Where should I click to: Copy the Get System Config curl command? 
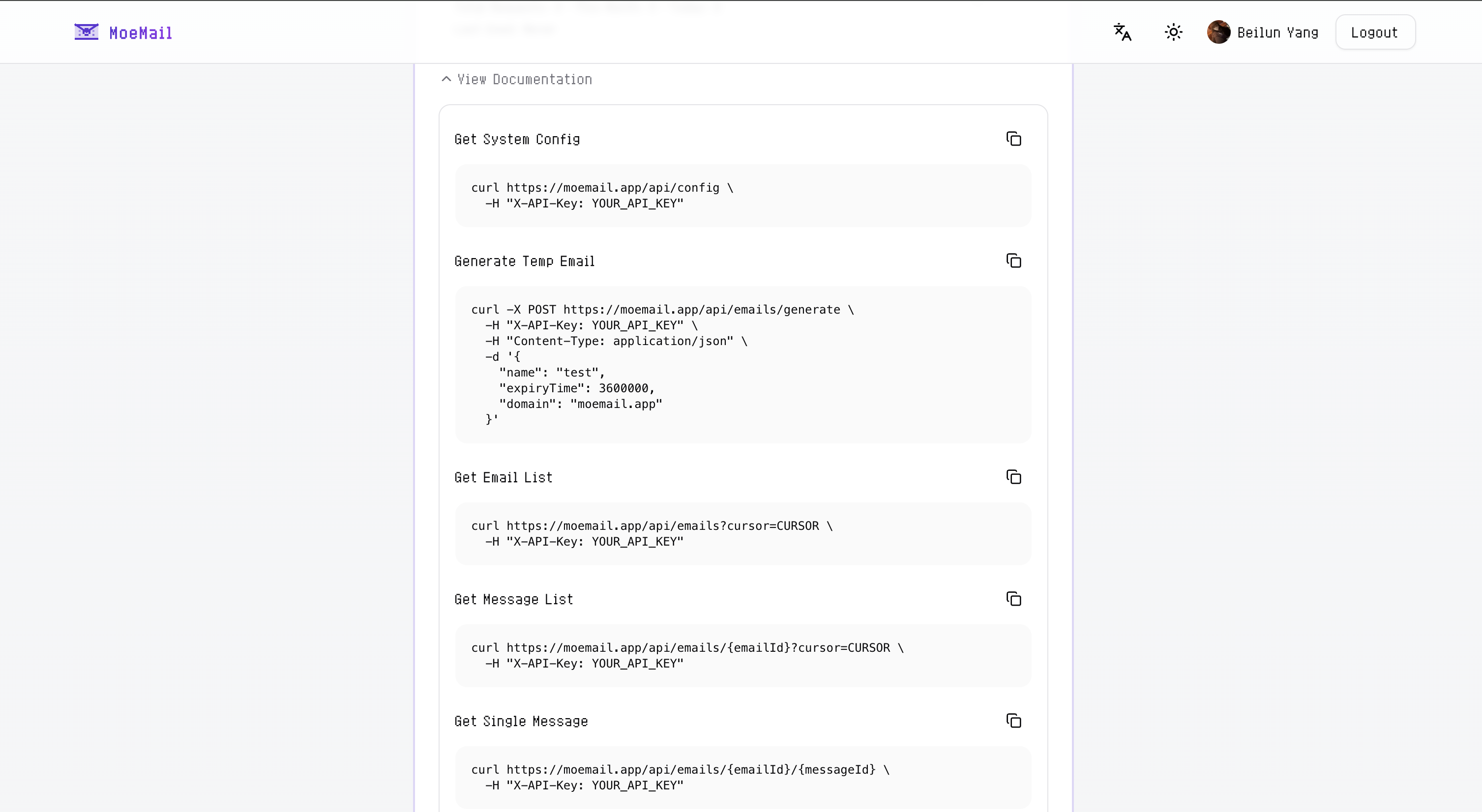click(1013, 139)
